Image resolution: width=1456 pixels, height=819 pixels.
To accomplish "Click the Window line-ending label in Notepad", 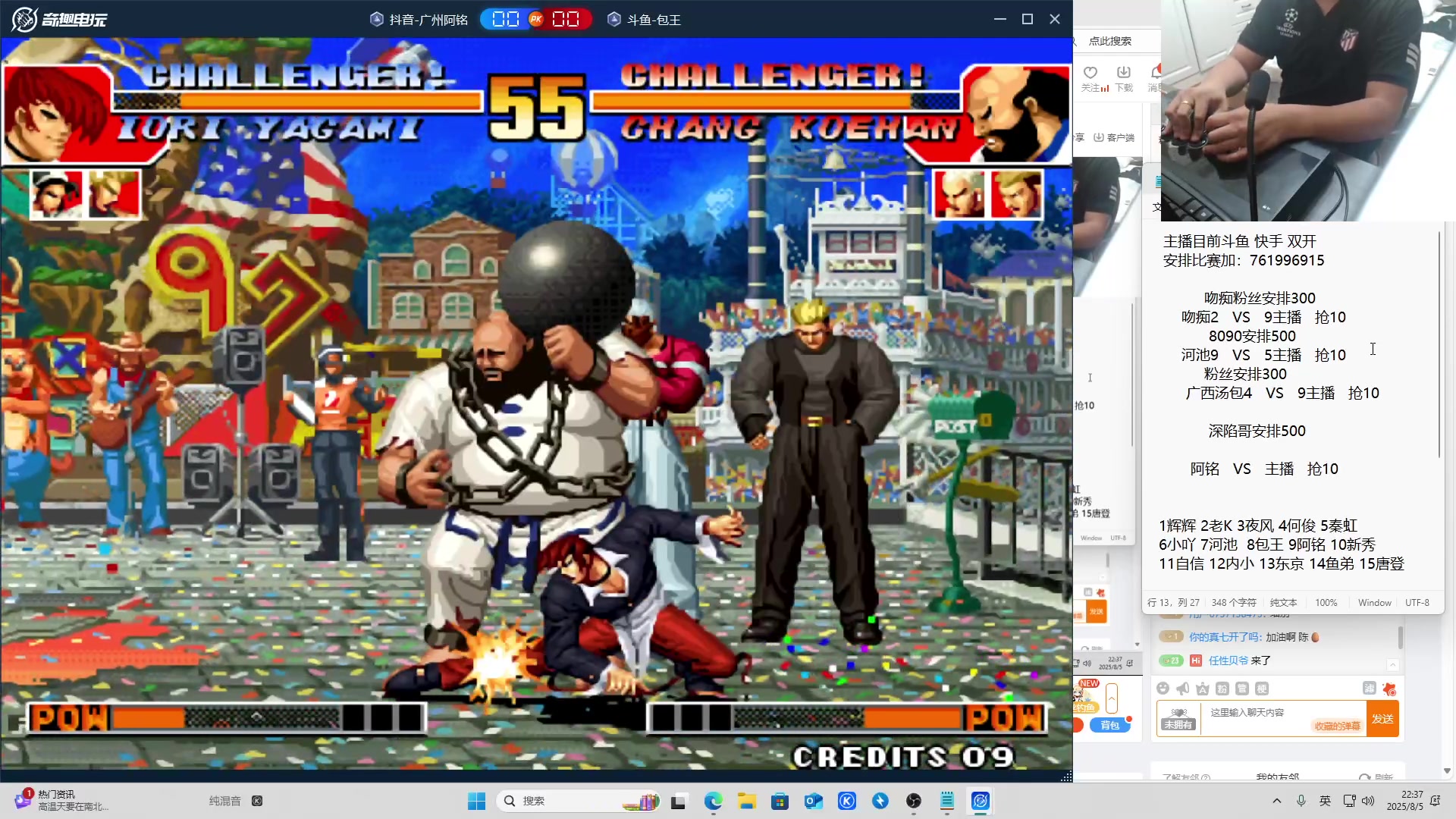I will tap(1374, 603).
